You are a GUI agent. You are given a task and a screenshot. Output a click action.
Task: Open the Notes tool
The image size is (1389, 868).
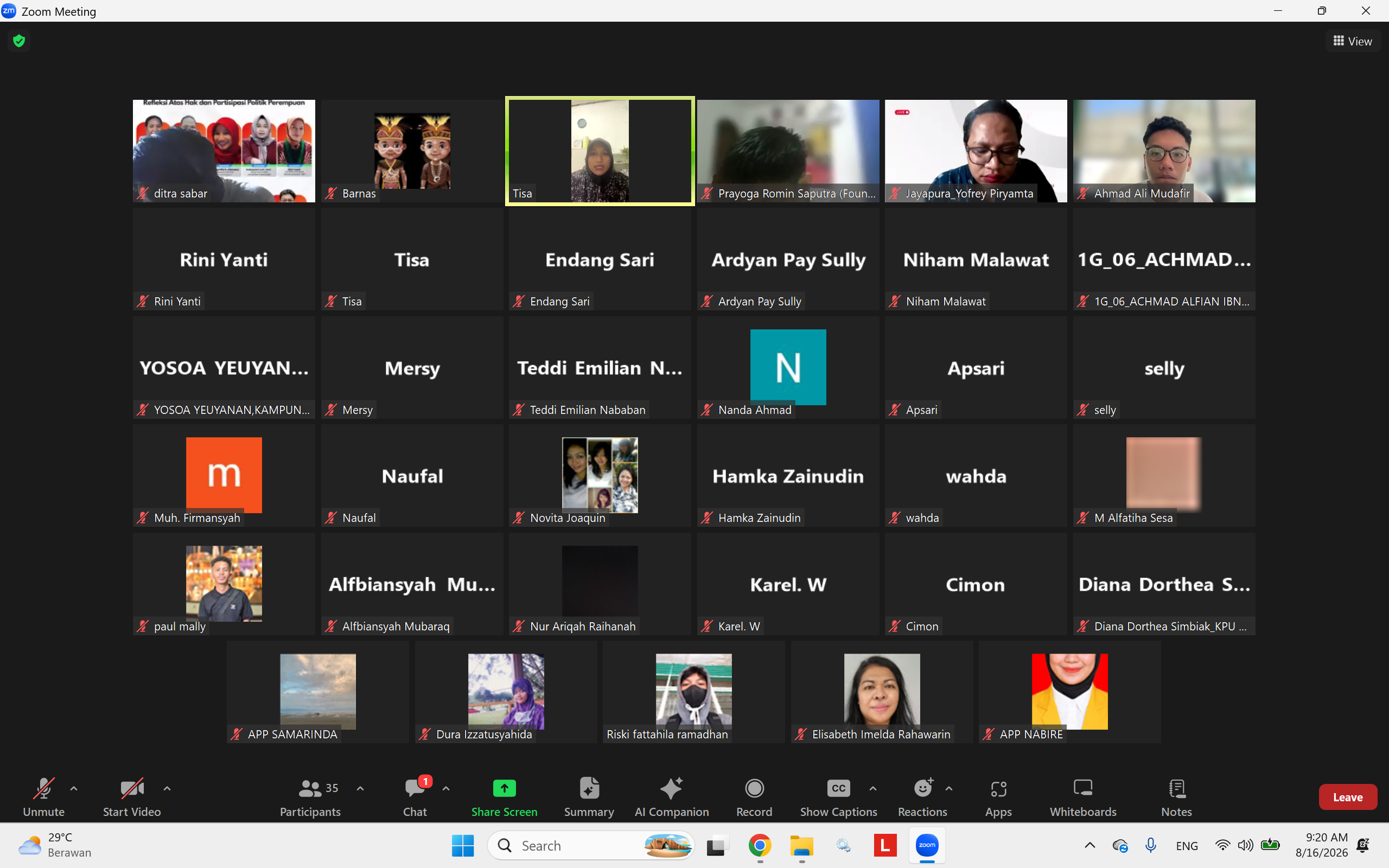click(x=1177, y=797)
